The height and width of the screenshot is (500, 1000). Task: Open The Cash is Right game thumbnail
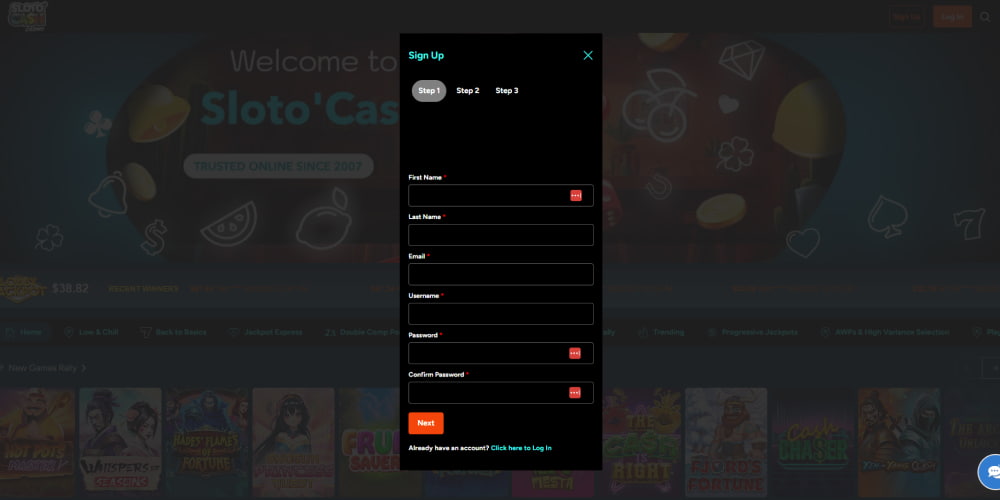pyautogui.click(x=639, y=443)
